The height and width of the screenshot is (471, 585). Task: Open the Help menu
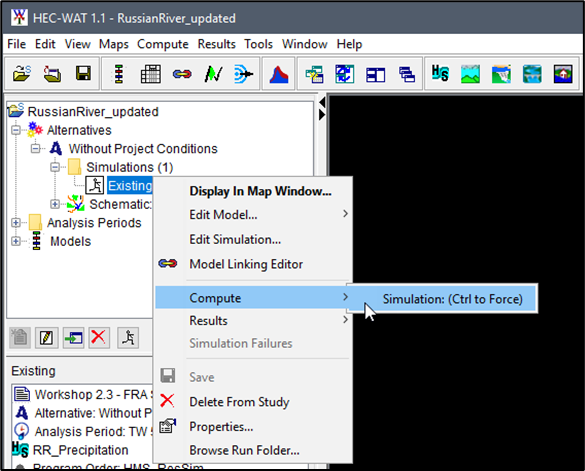[349, 44]
